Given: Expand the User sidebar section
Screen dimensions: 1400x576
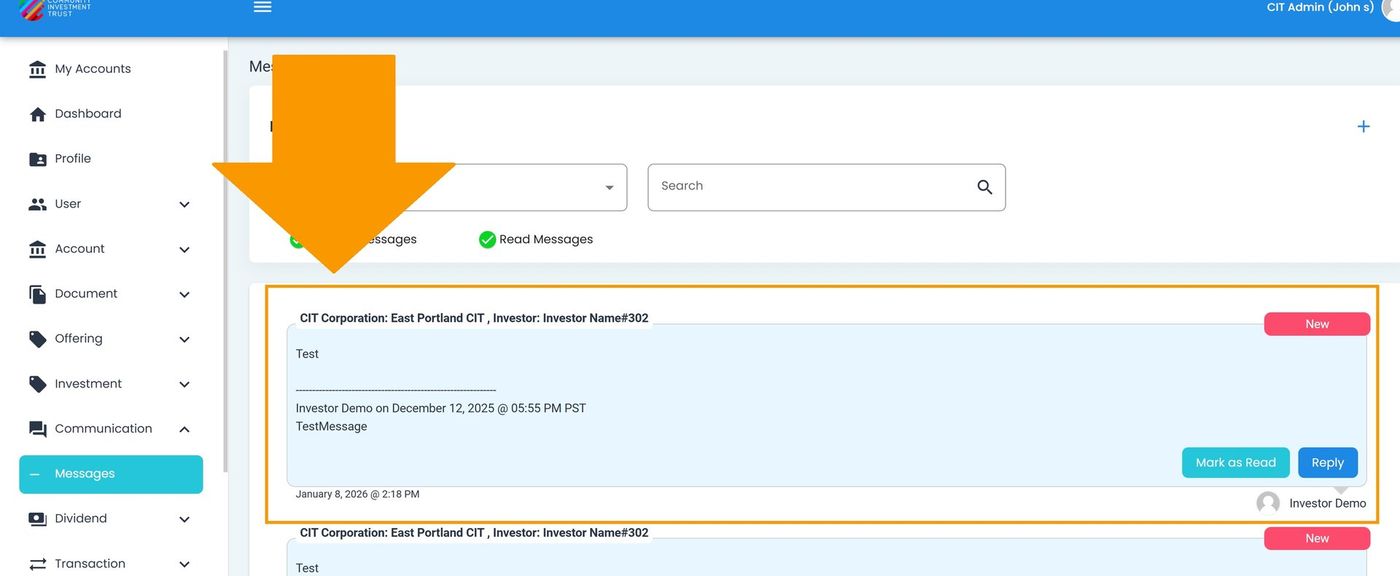Looking at the screenshot, I should click(x=184, y=204).
